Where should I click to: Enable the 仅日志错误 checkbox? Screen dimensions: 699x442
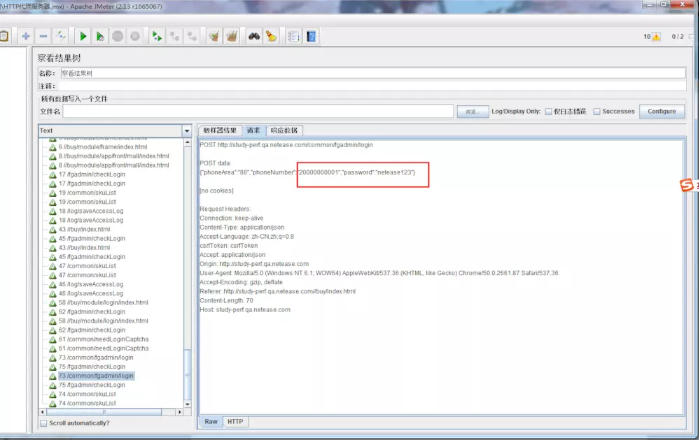[x=548, y=112]
